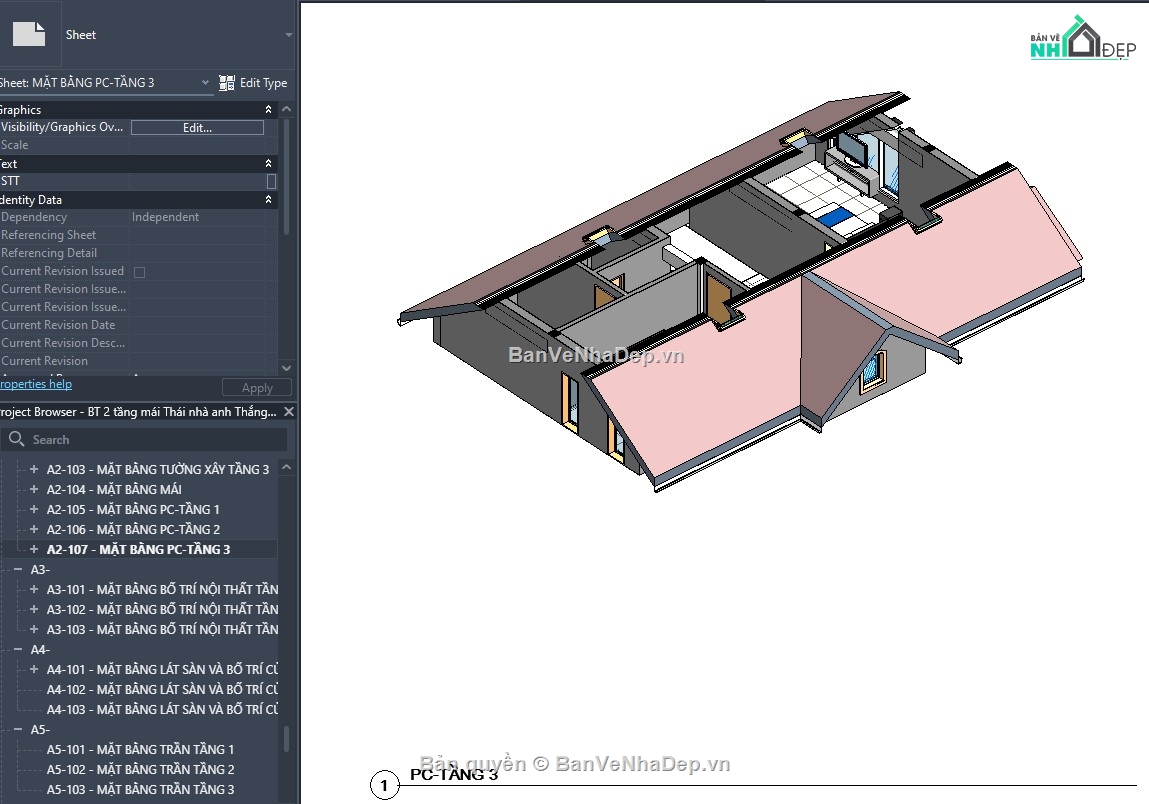Click the Referencing Detail property row
The height and width of the screenshot is (804, 1149).
click(138, 253)
